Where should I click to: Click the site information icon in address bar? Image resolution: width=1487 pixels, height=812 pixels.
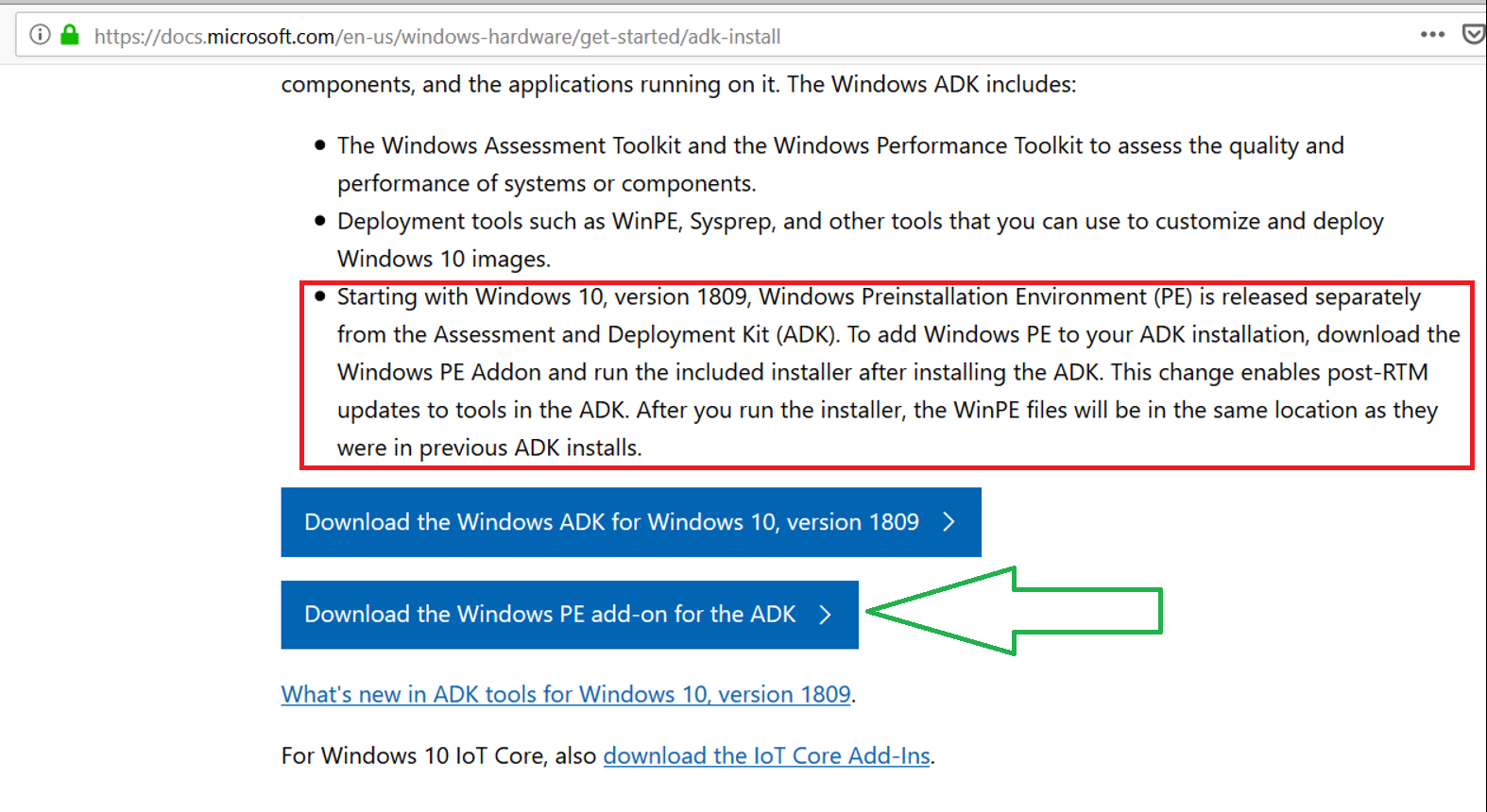point(40,36)
